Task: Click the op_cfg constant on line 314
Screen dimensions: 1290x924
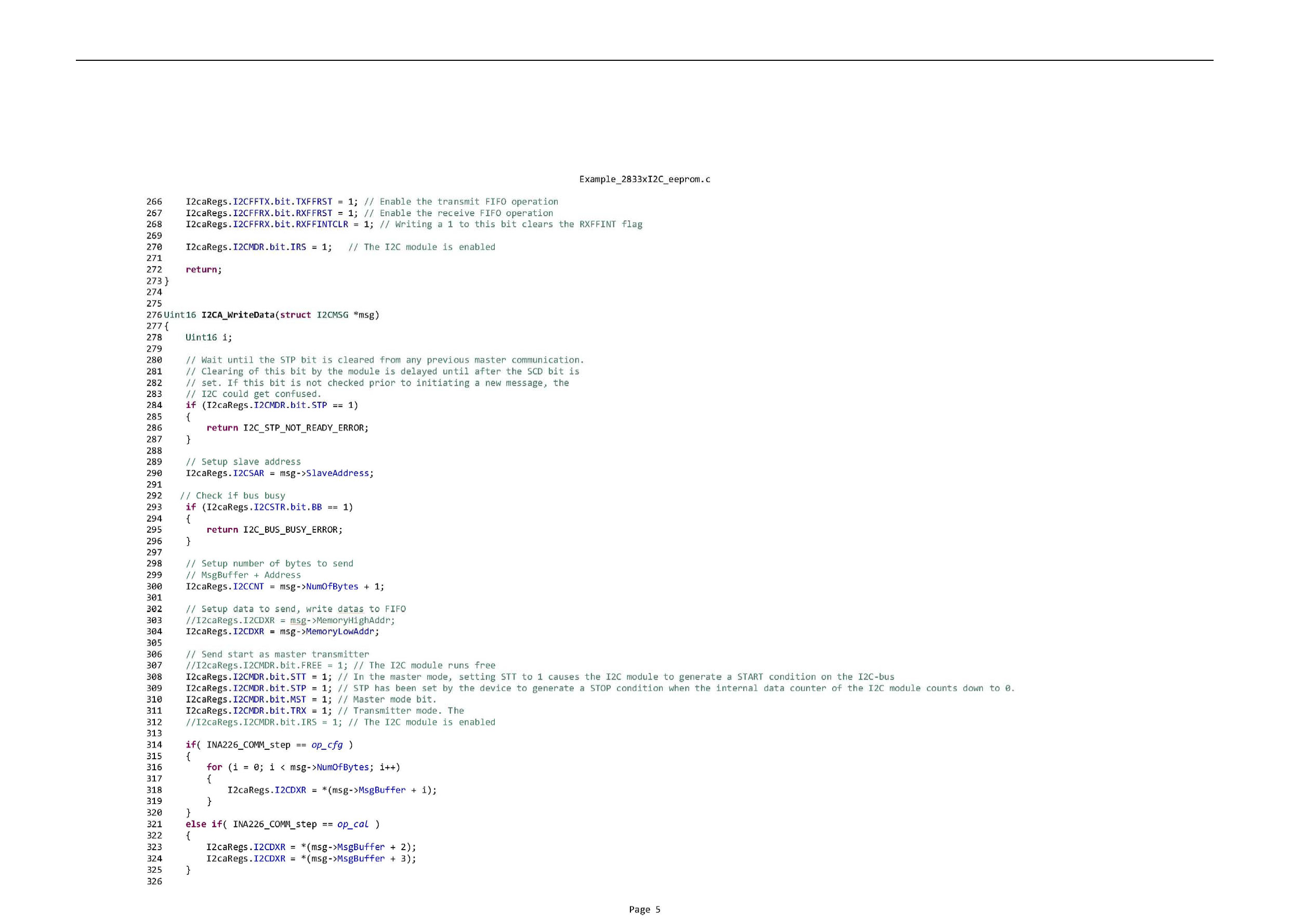Action: click(x=326, y=745)
